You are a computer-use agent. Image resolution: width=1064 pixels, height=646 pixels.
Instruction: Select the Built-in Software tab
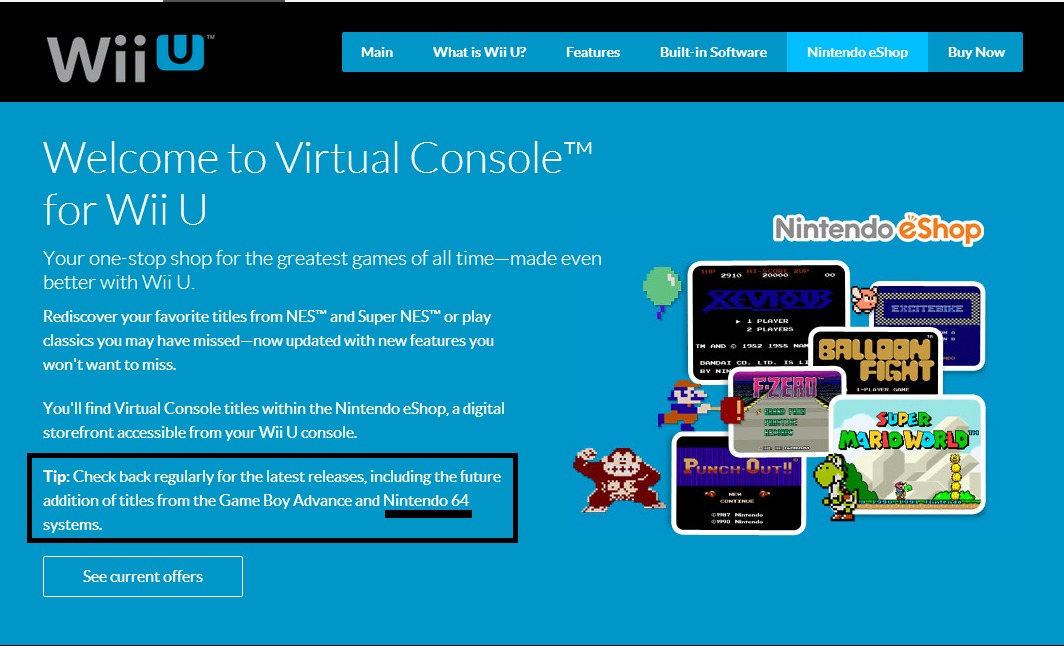[713, 52]
